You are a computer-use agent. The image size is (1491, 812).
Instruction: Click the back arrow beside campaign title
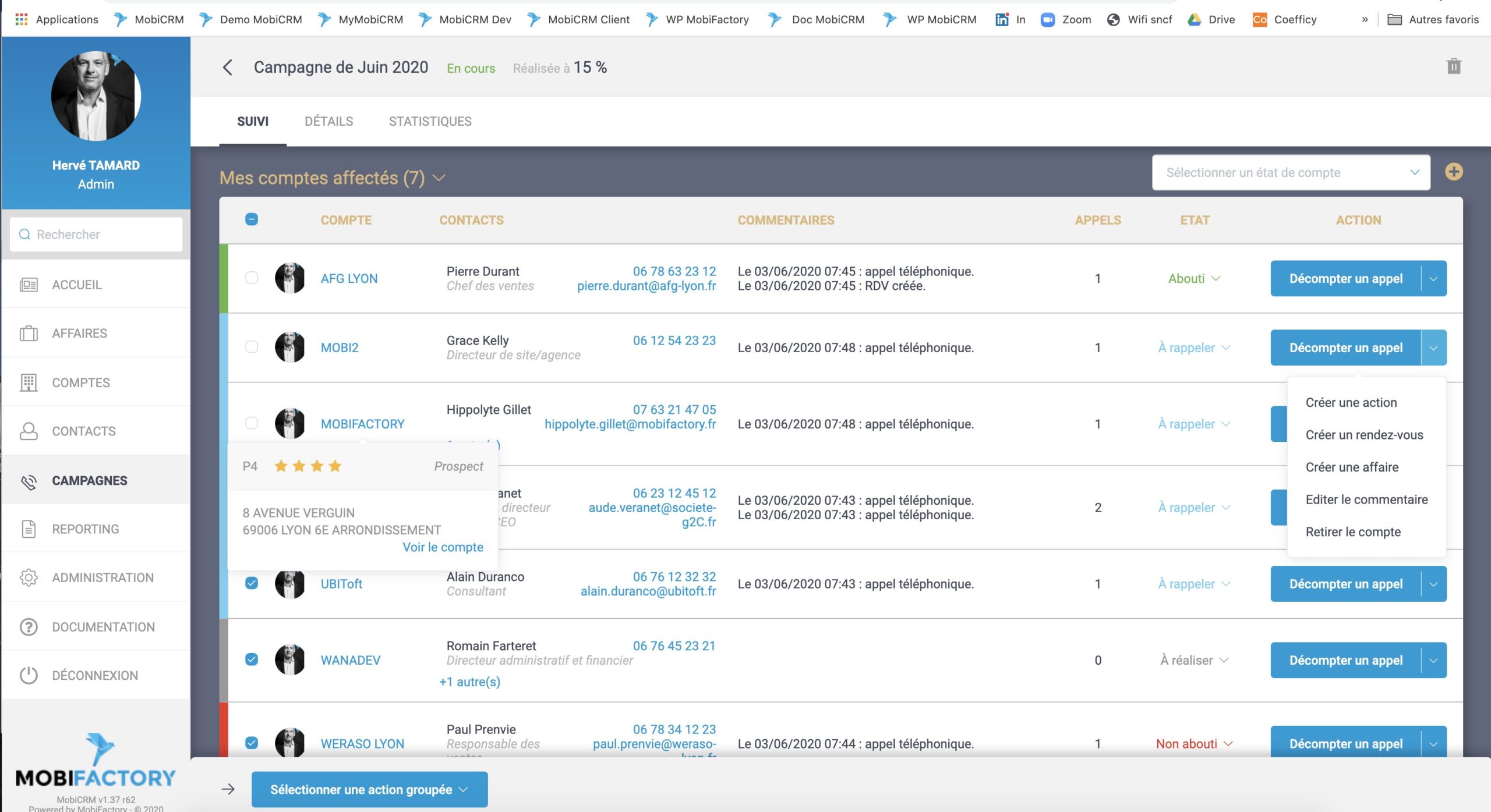tap(228, 68)
